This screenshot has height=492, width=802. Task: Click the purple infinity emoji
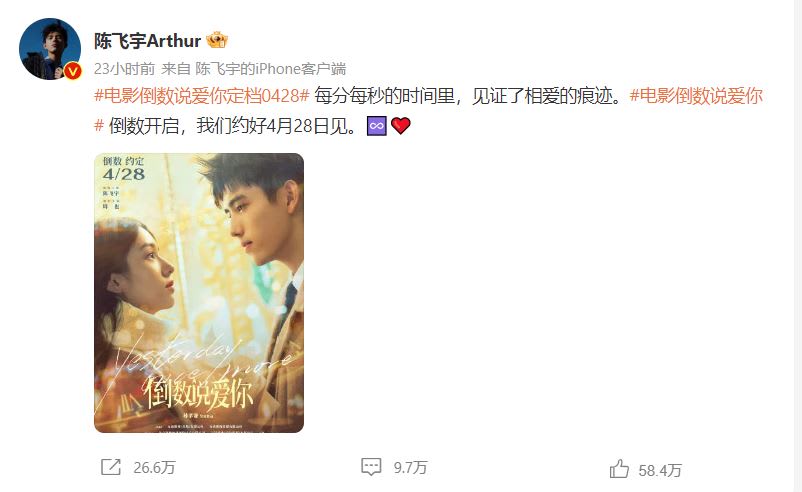click(376, 126)
